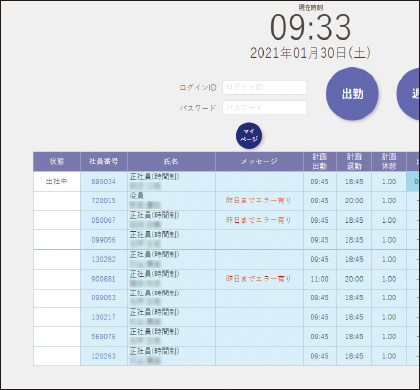Click 昨日までエラー有り message in row 720015
Viewport: 420px width, 390px height.
point(259,201)
